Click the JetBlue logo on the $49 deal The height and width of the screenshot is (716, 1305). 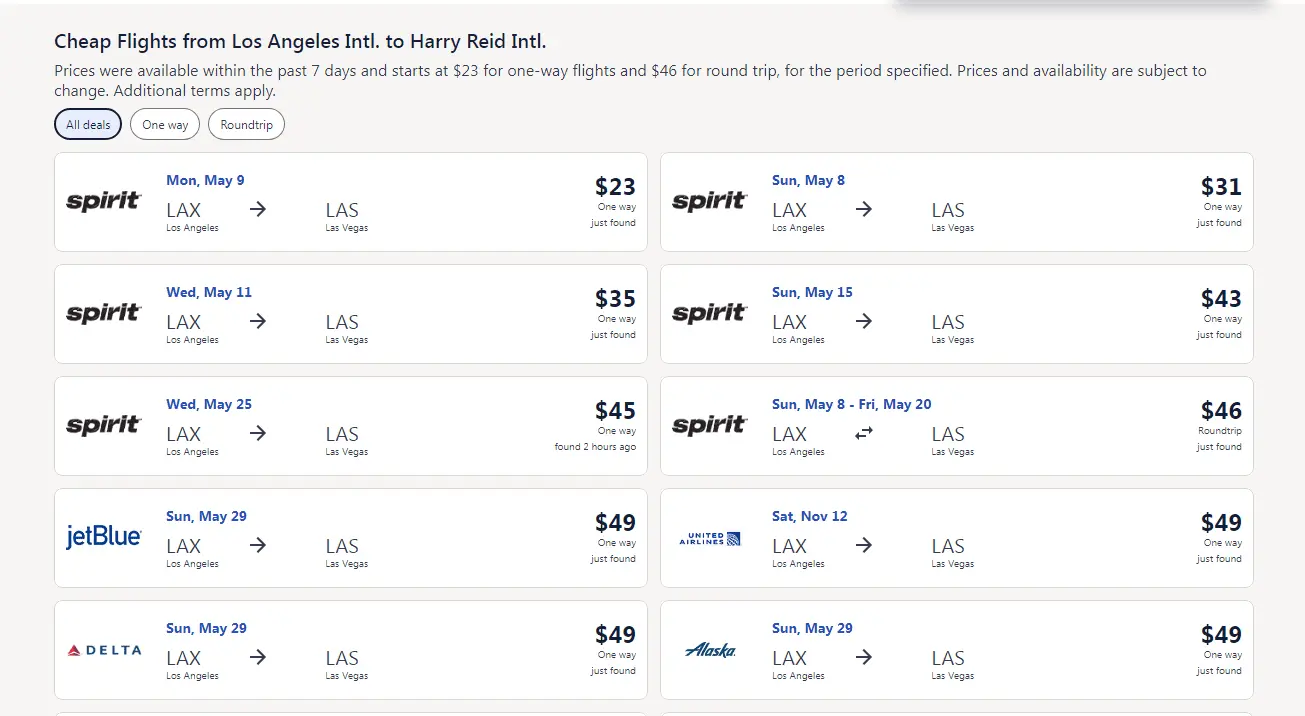point(104,537)
